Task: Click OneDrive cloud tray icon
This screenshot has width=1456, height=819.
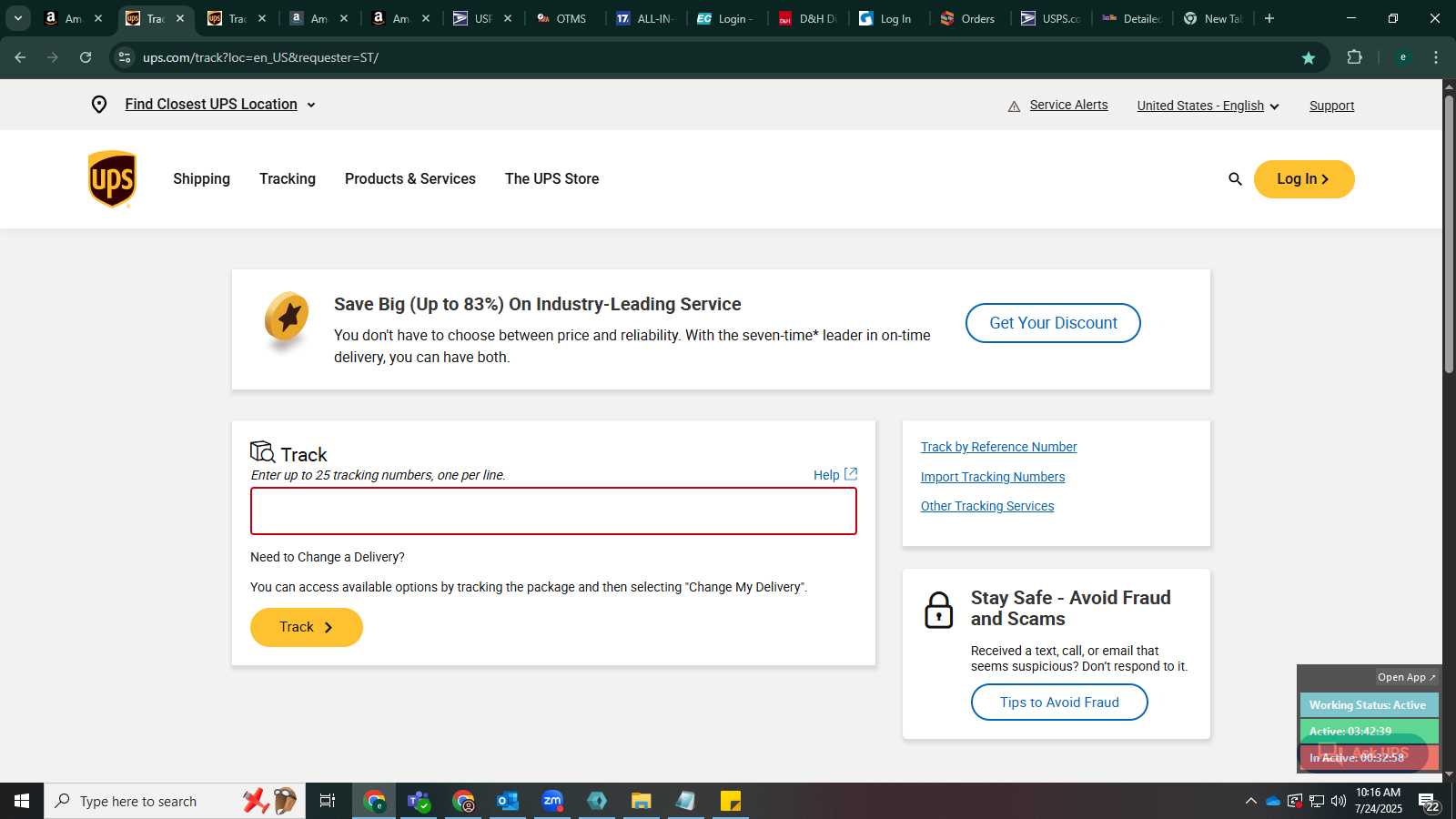Action: (1273, 801)
